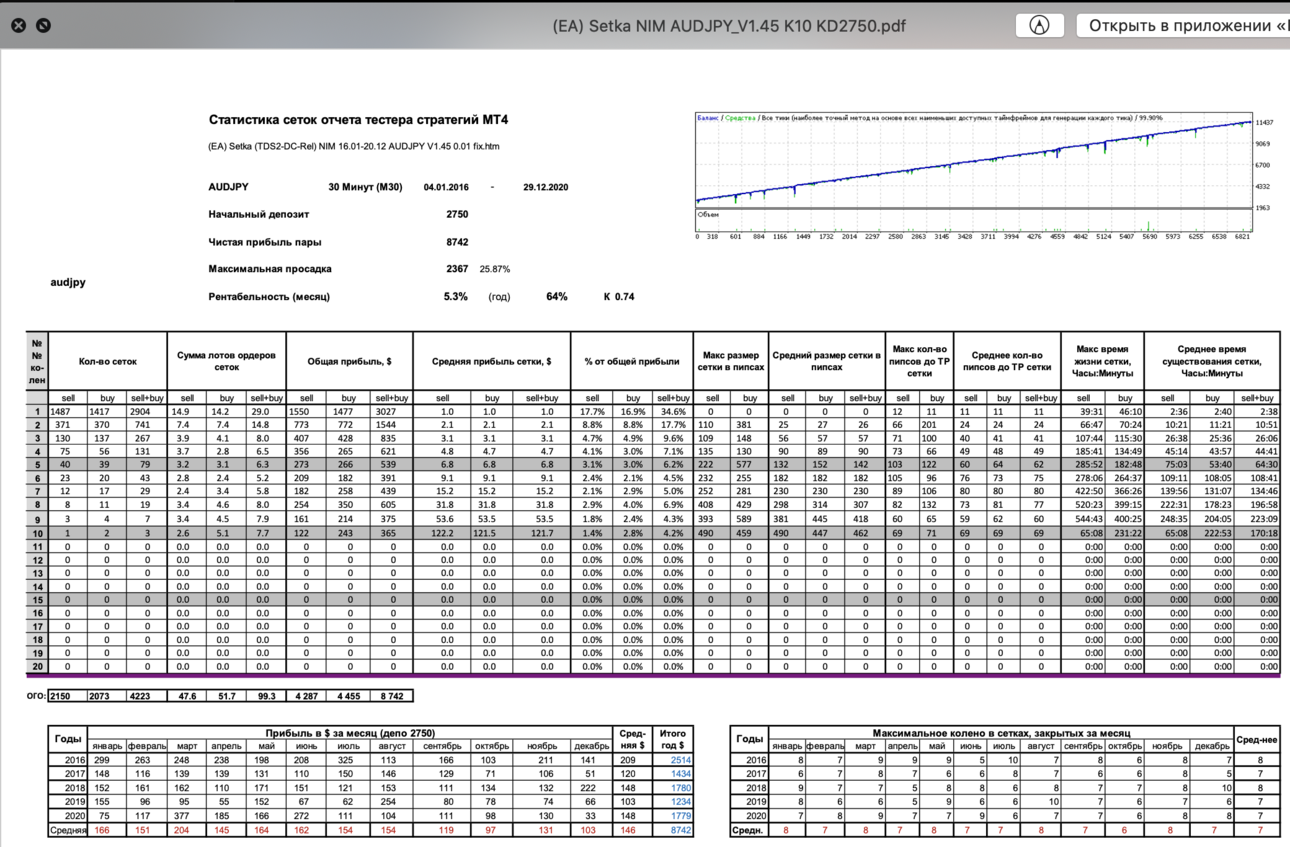
Task: Click yearly profitability value '64%'
Action: 556,297
